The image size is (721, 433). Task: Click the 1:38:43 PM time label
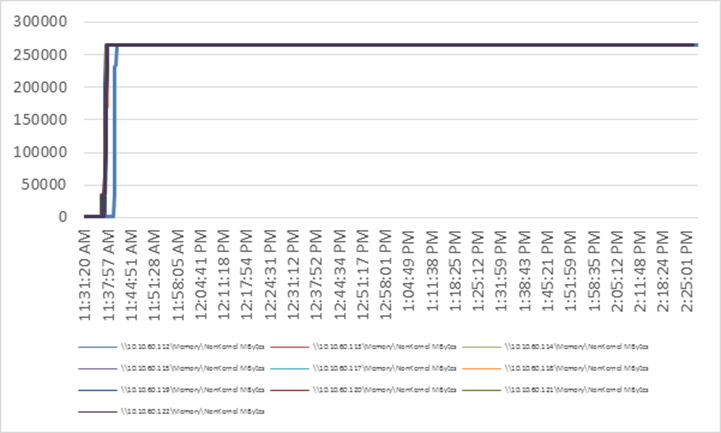[x=525, y=271]
